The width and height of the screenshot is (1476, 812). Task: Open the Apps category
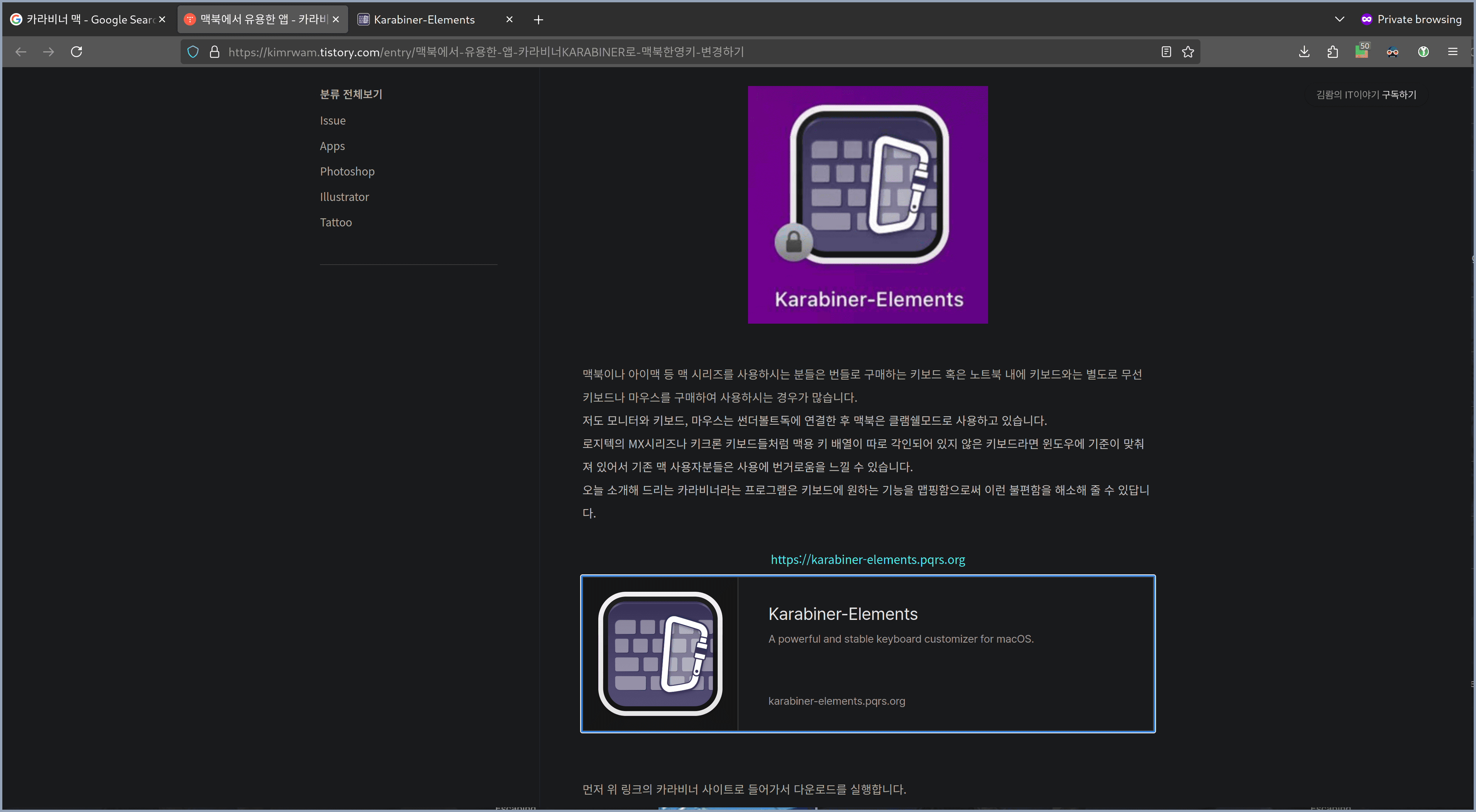pyautogui.click(x=332, y=146)
